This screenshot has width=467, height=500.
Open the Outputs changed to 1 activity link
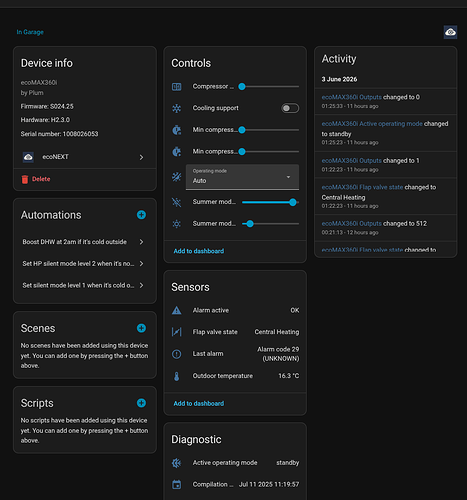pos(351,160)
